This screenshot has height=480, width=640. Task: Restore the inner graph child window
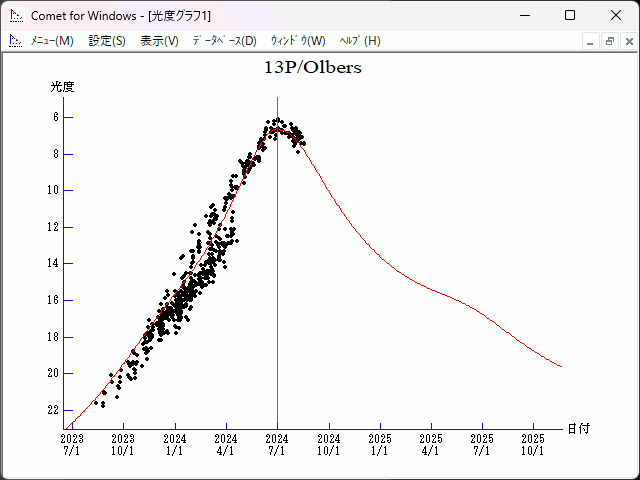pos(610,41)
